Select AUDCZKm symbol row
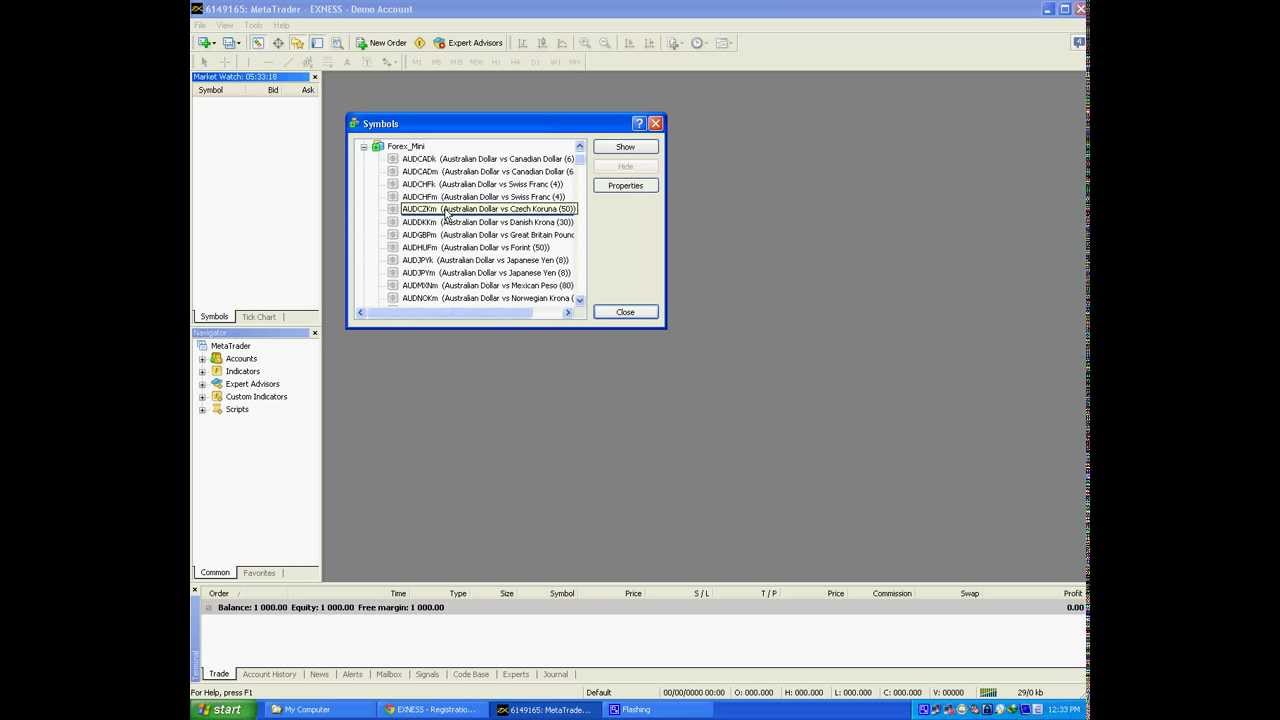The width and height of the screenshot is (1280, 720). click(489, 209)
